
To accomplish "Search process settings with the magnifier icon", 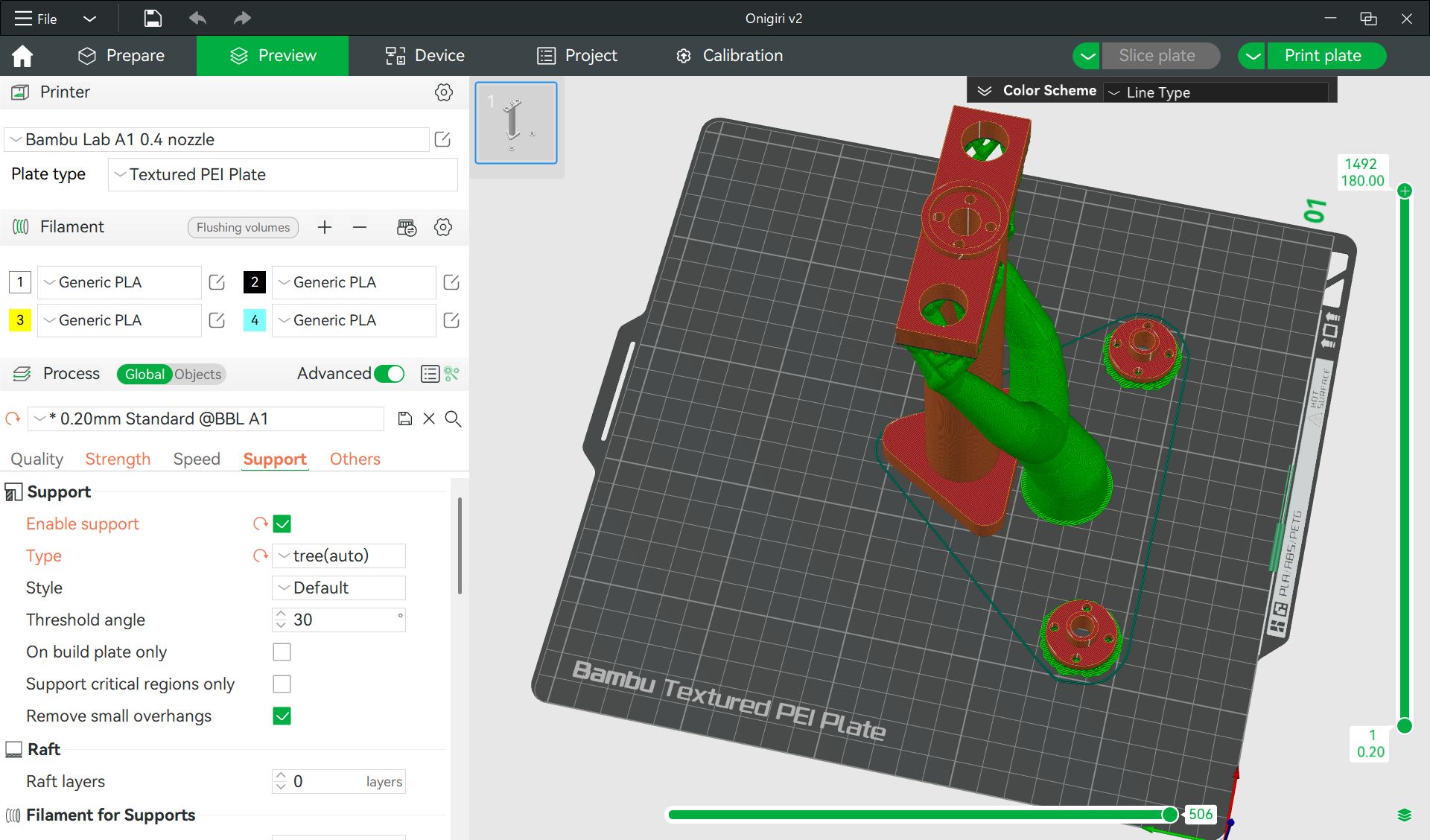I will pyautogui.click(x=453, y=419).
